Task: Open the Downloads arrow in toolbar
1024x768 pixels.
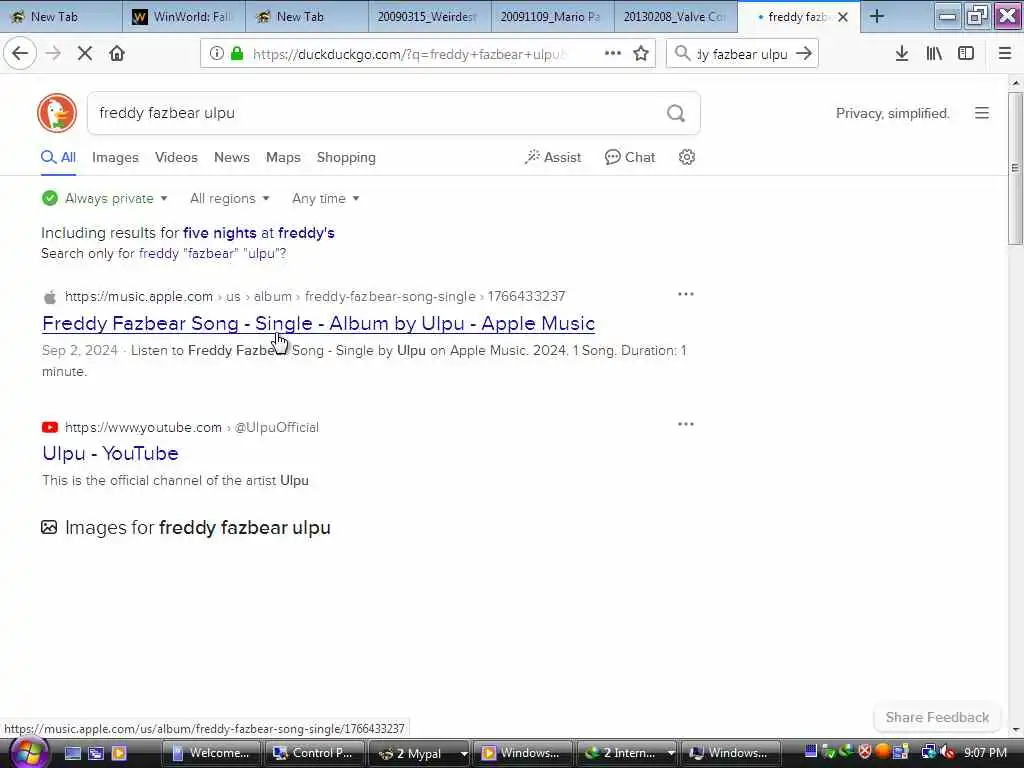Action: click(x=902, y=54)
